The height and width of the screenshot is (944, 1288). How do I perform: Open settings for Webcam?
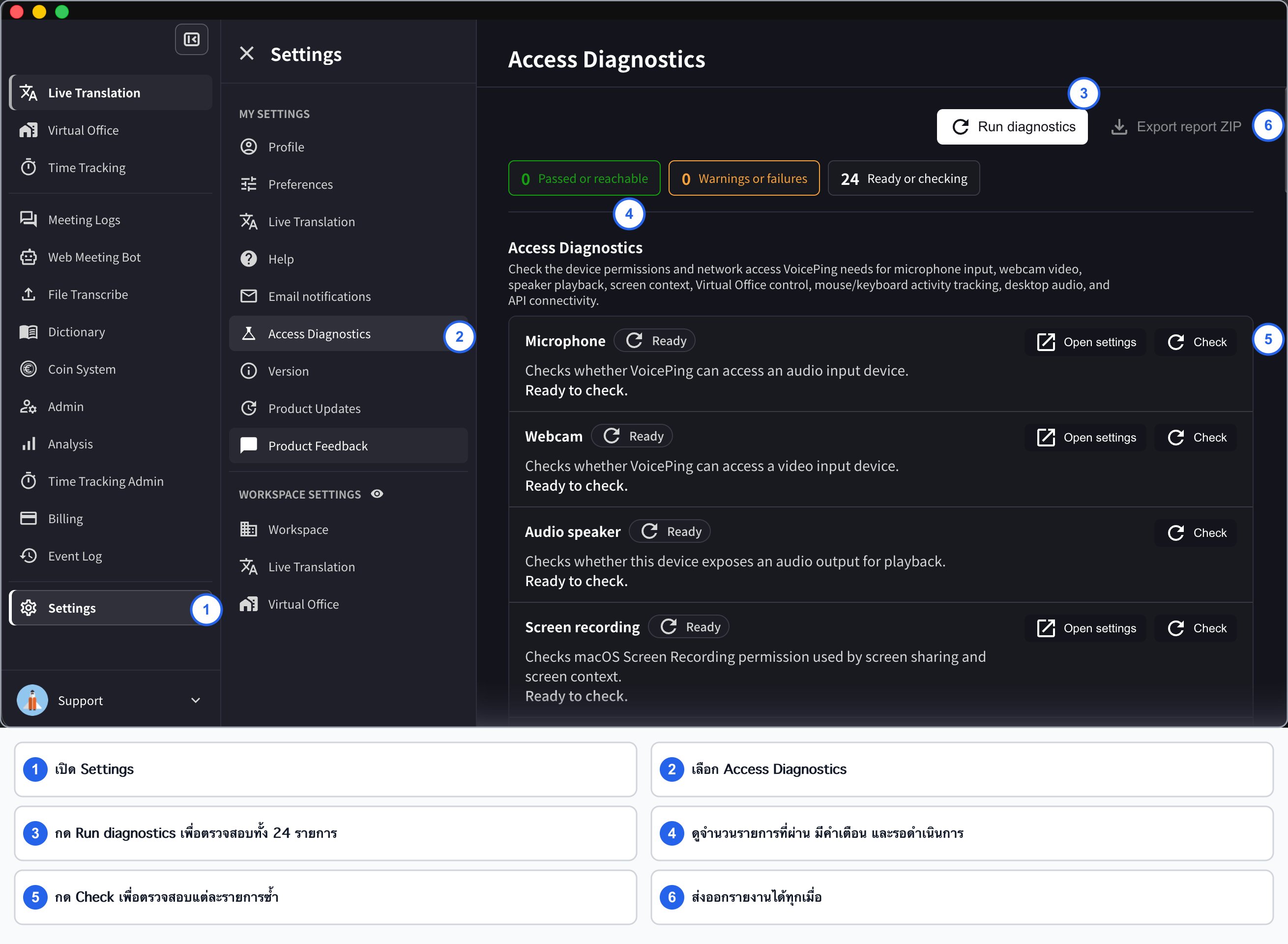[1086, 438]
